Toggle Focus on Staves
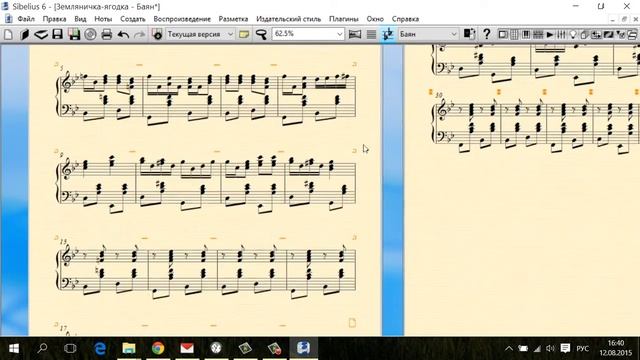The width and height of the screenshot is (640, 360). (x=371, y=34)
